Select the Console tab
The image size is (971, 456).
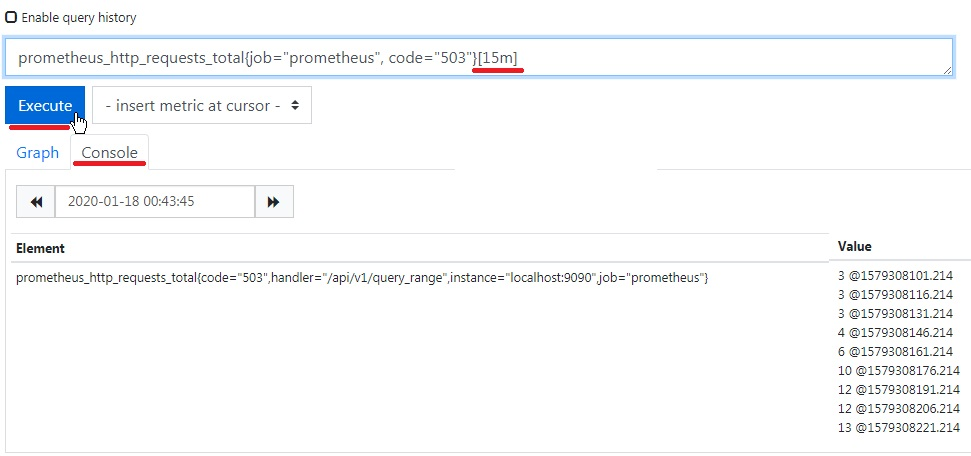pos(110,152)
